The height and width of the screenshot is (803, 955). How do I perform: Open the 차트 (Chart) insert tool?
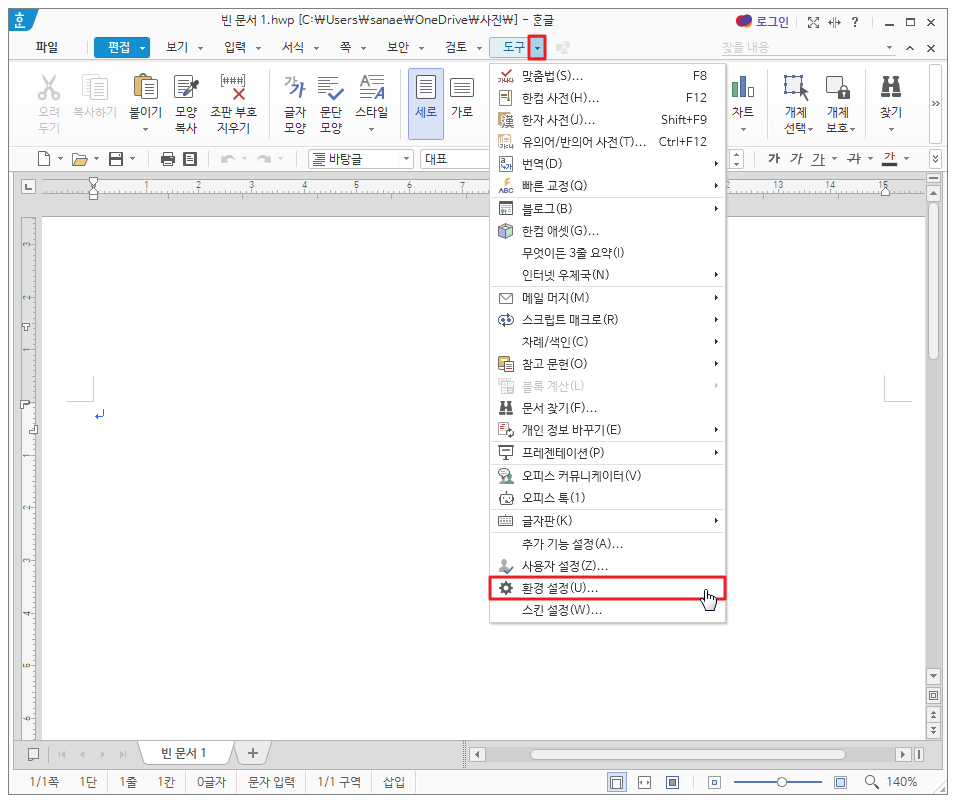pos(743,100)
